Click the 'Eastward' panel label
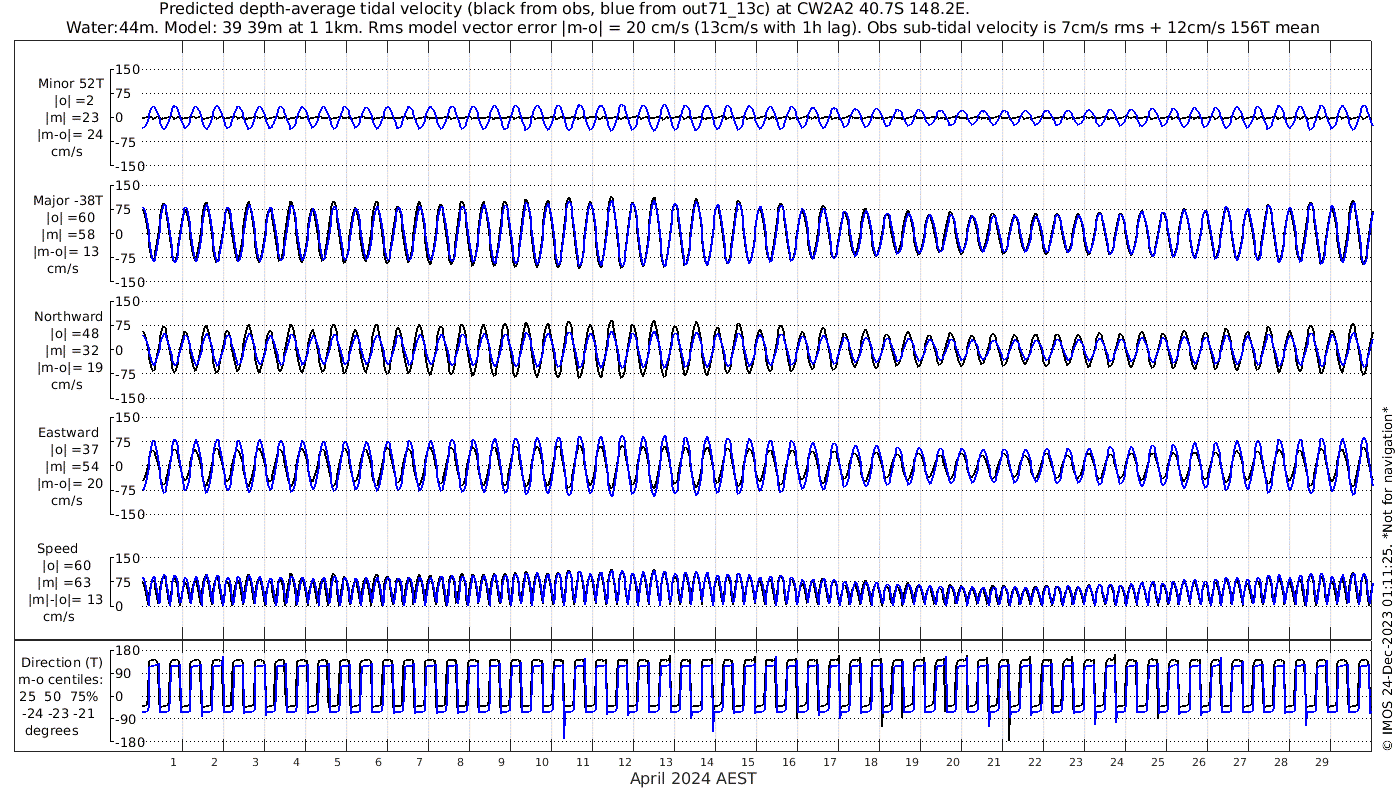Image resolution: width=1400 pixels, height=800 pixels. [68, 432]
